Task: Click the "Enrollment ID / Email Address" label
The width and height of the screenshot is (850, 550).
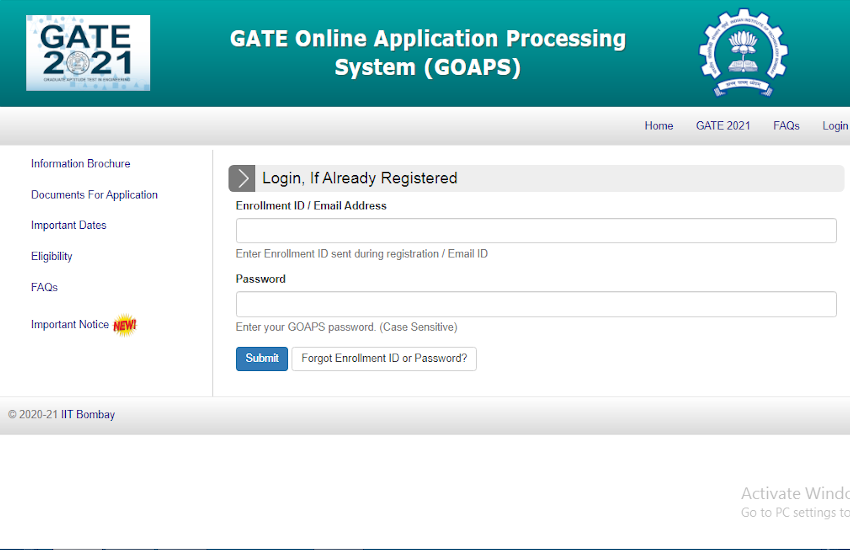Action: (x=311, y=206)
